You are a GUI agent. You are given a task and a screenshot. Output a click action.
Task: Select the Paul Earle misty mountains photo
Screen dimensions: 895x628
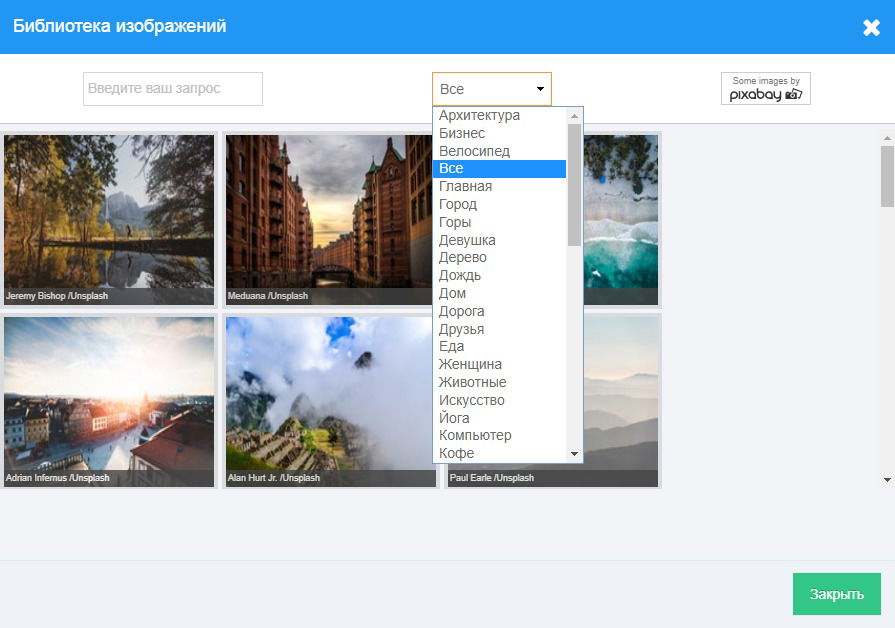click(621, 402)
